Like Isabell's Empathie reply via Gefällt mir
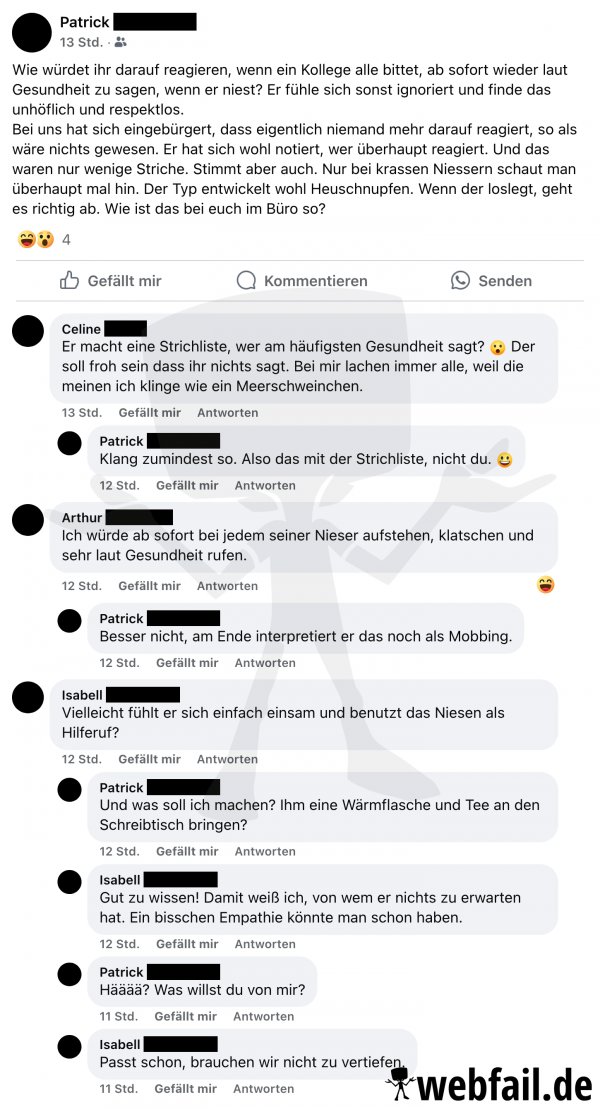The width and height of the screenshot is (600, 1109). click(187, 943)
